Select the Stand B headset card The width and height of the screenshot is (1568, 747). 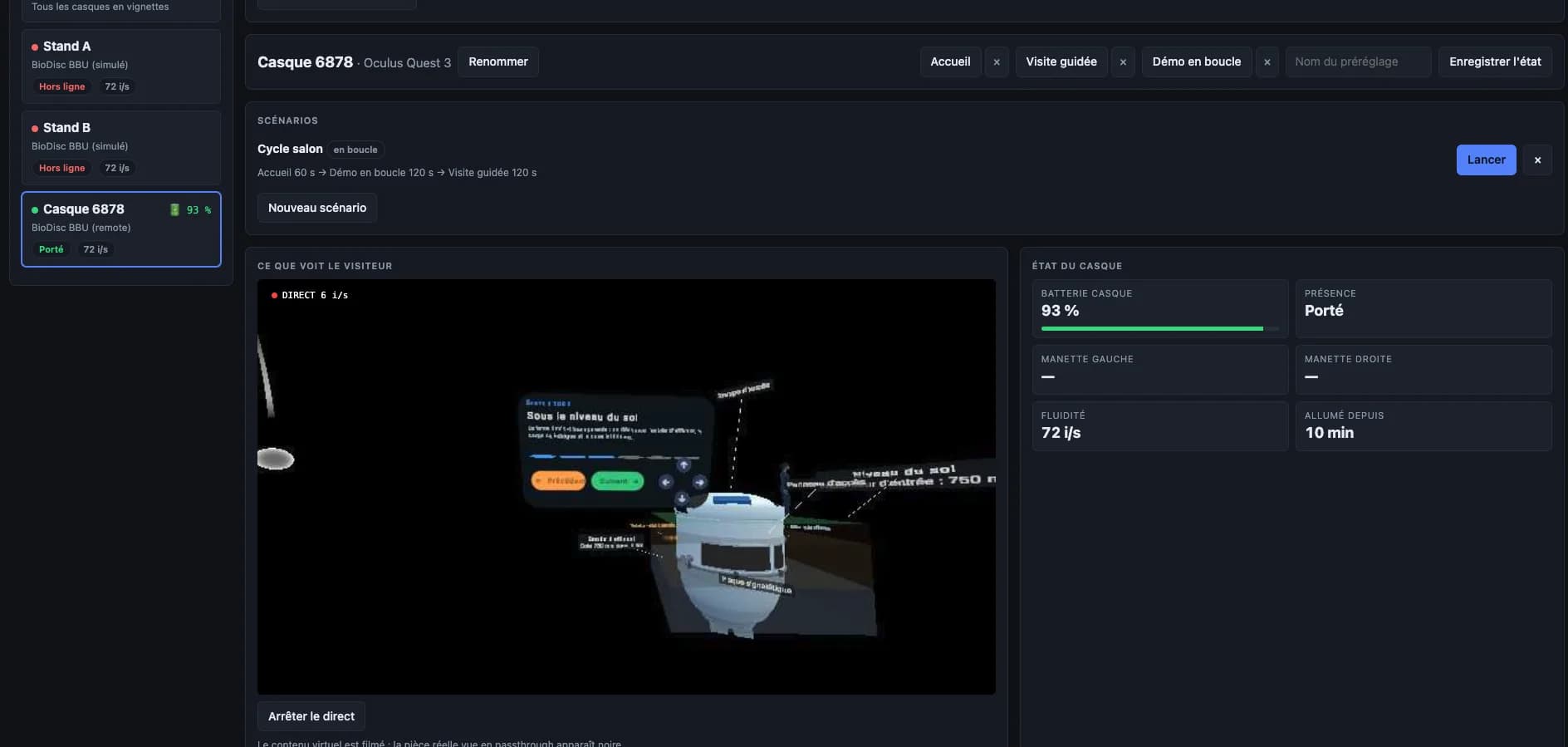(x=121, y=148)
